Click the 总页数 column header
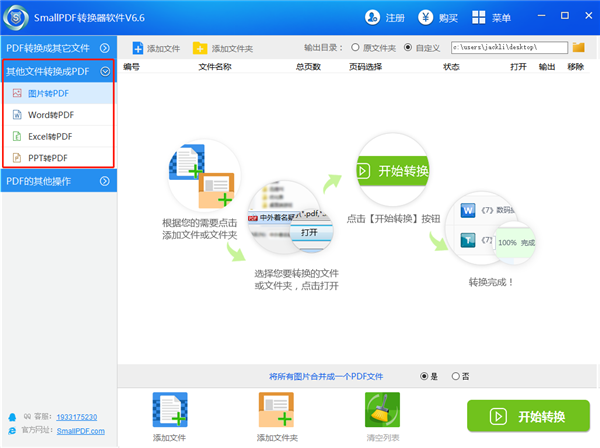Viewport: 600px width, 448px height. pyautogui.click(x=308, y=67)
